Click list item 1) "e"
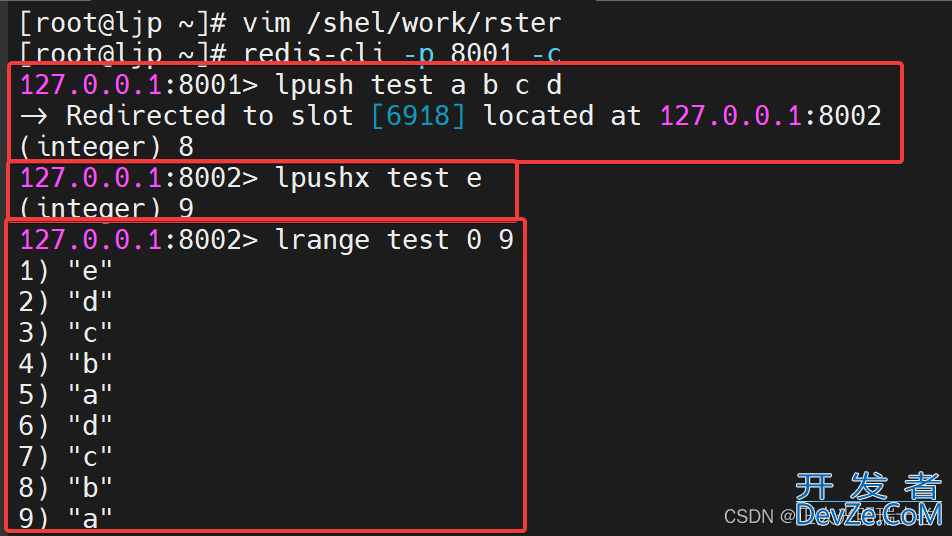Image resolution: width=952 pixels, height=536 pixels. click(x=66, y=271)
